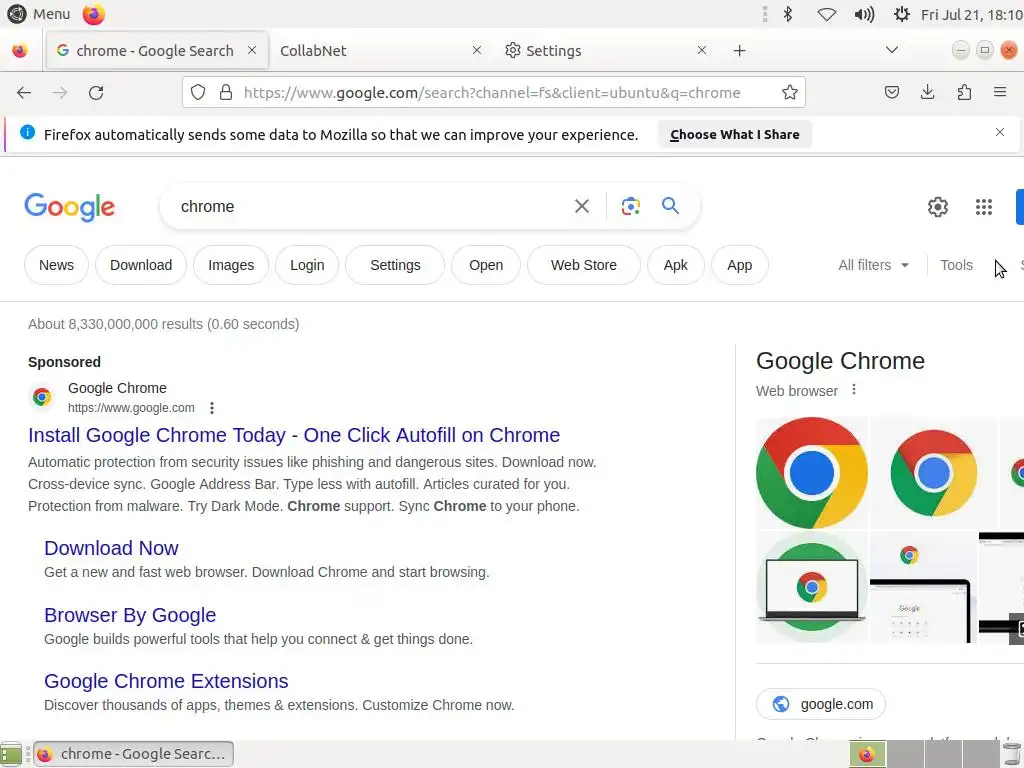Select chrome - Google Search taskbar window button
Image resolution: width=1024 pixels, height=768 pixels.
(134, 754)
